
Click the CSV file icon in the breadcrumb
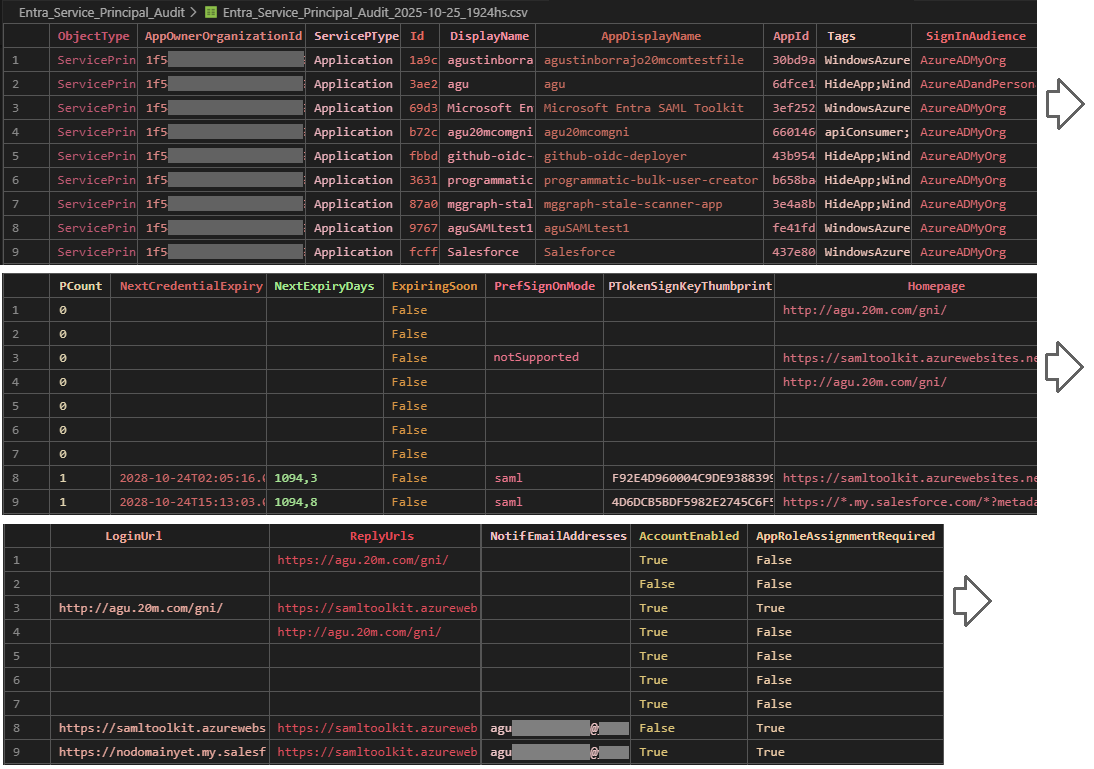[210, 13]
